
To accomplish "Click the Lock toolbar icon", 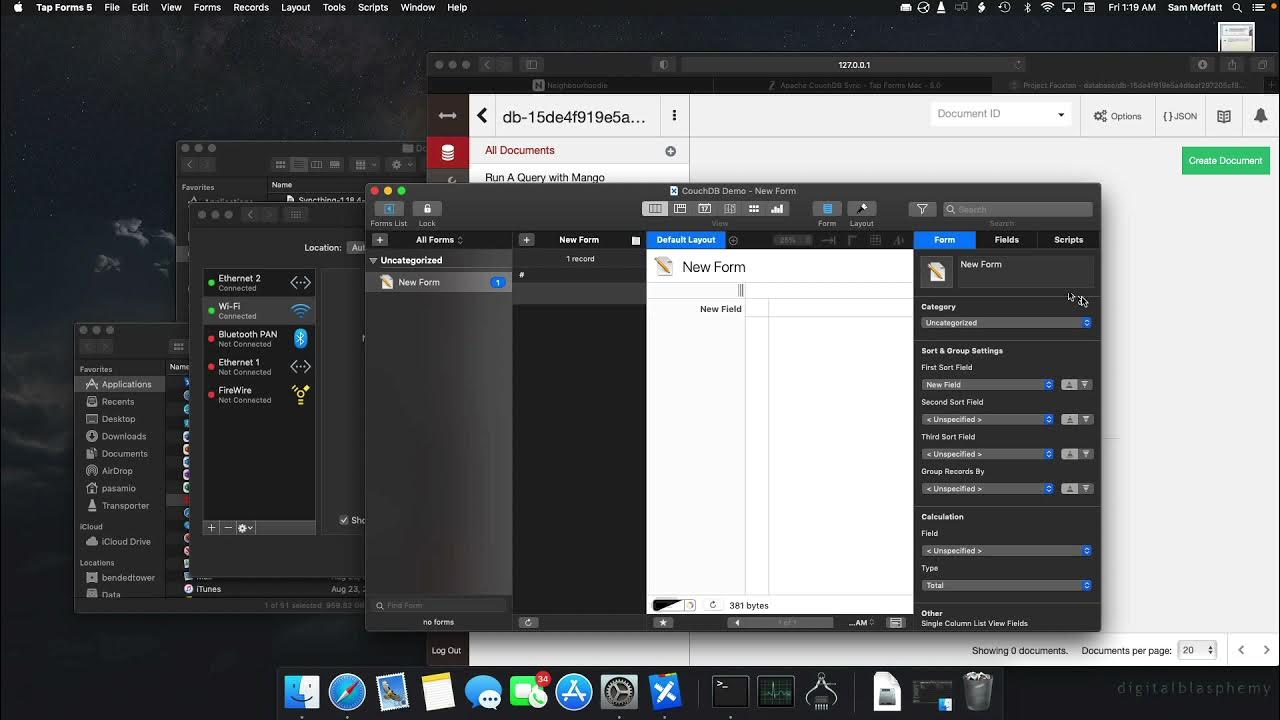I will (x=427, y=209).
